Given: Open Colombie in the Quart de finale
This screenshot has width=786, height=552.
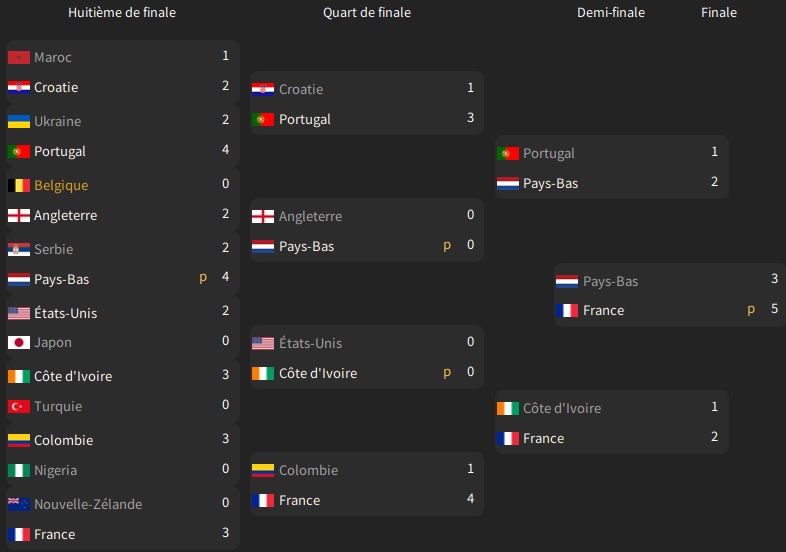Looking at the screenshot, I should (x=308, y=471).
